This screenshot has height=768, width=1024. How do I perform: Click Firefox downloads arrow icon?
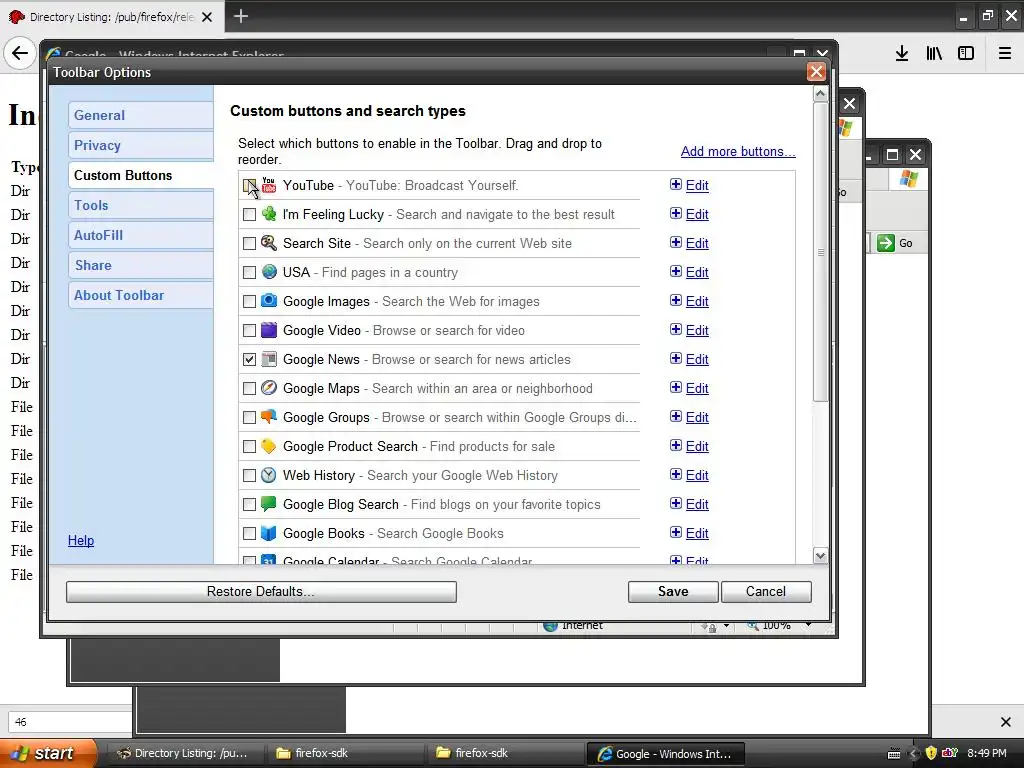tap(902, 54)
